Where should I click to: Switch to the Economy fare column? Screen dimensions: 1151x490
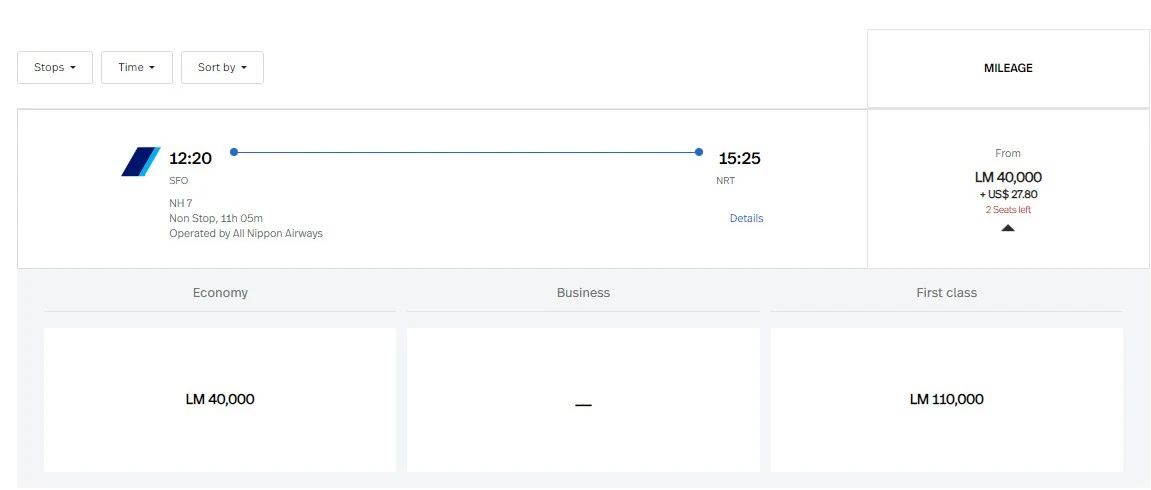click(x=220, y=293)
